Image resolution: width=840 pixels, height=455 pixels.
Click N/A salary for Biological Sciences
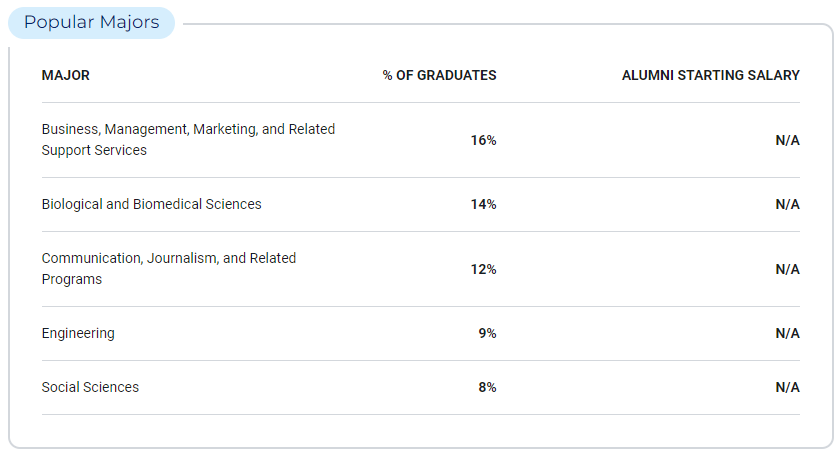[788, 204]
